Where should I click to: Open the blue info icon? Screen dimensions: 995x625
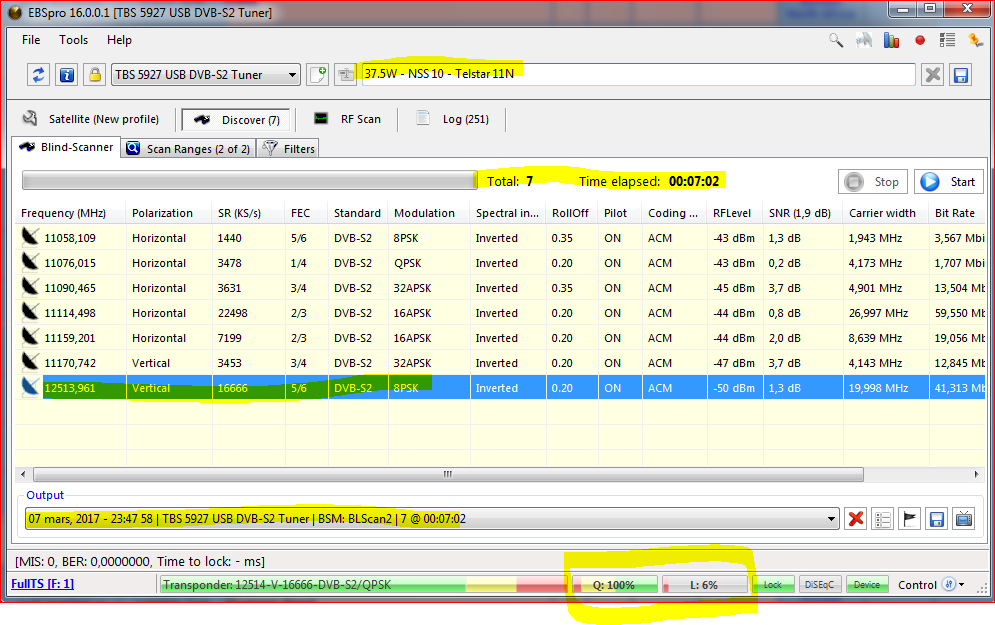coord(67,75)
